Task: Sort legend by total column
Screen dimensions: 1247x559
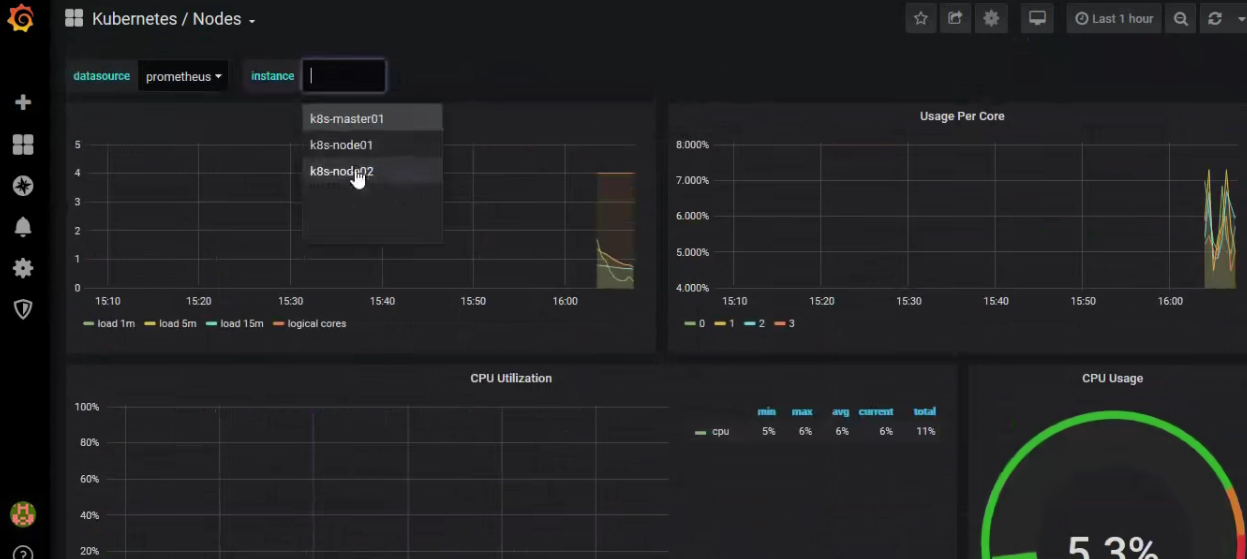Action: click(924, 412)
